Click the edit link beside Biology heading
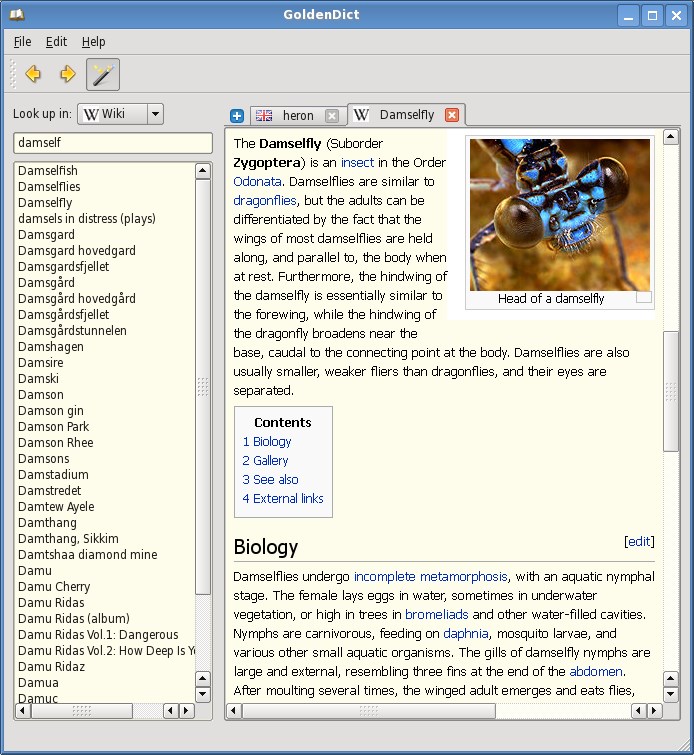 coord(639,541)
